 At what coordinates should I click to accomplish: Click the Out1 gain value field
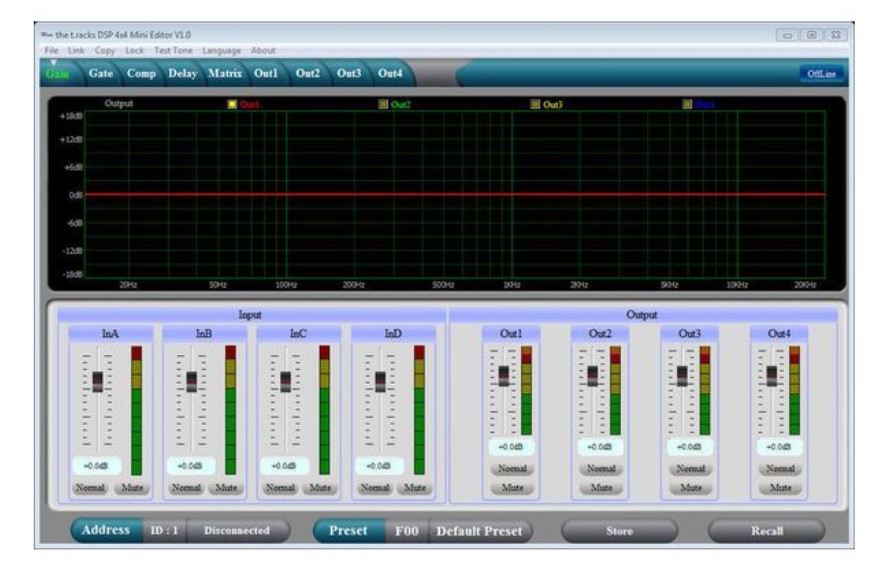[x=511, y=447]
